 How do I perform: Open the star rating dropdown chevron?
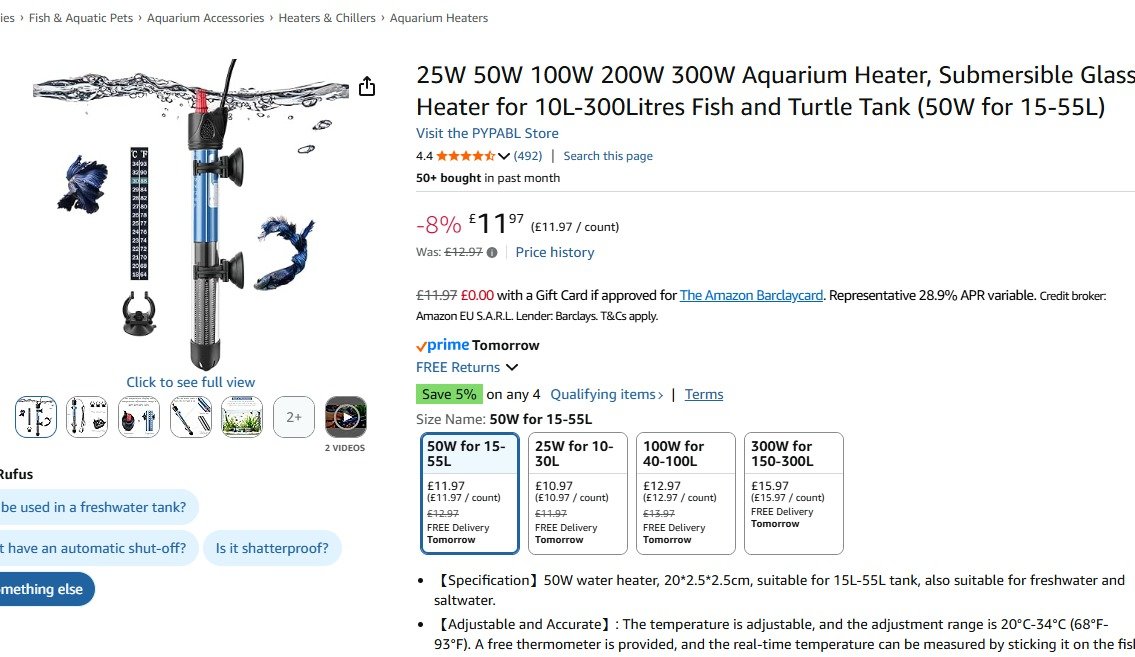(504, 156)
